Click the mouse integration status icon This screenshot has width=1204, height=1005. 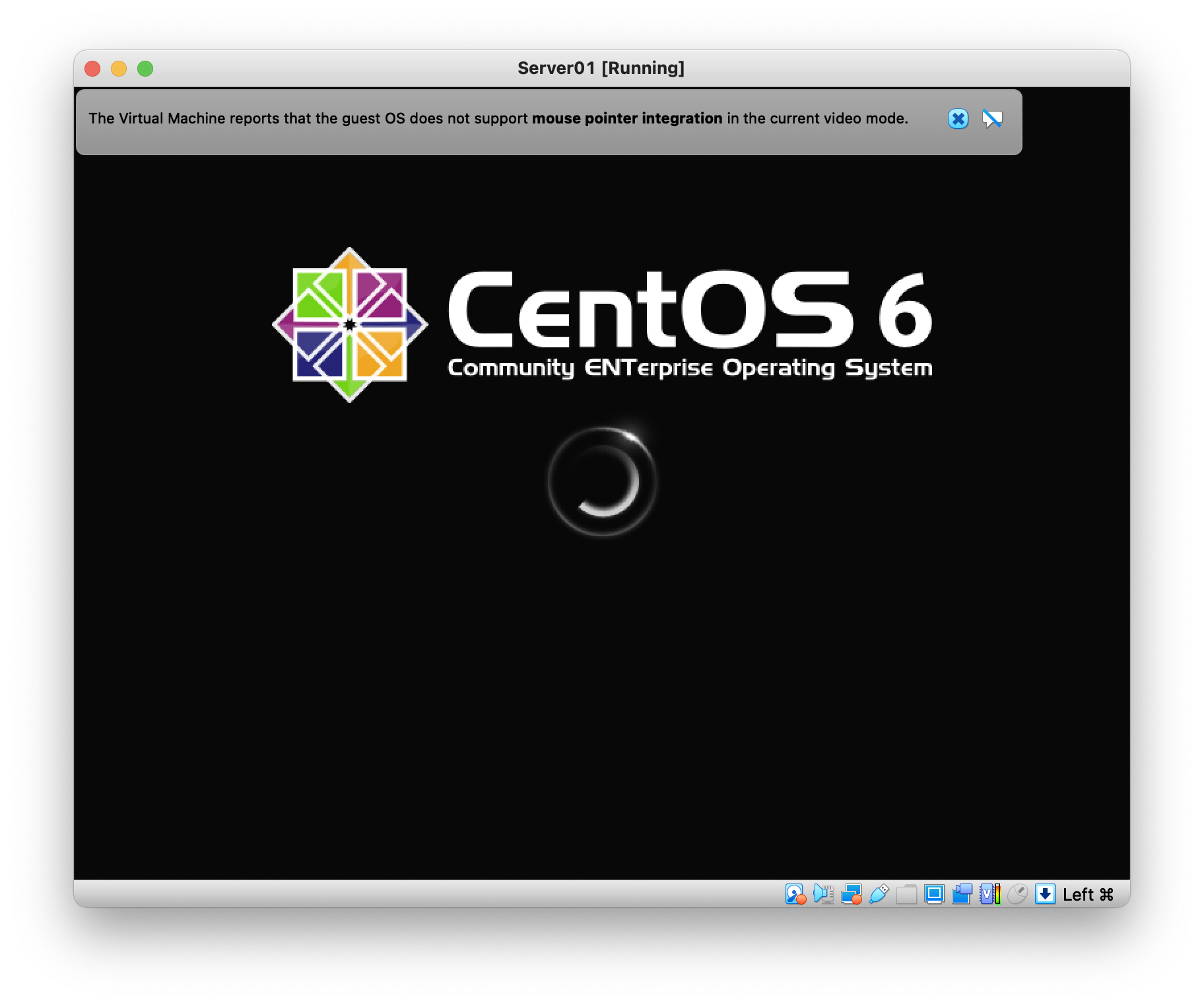point(1018,894)
